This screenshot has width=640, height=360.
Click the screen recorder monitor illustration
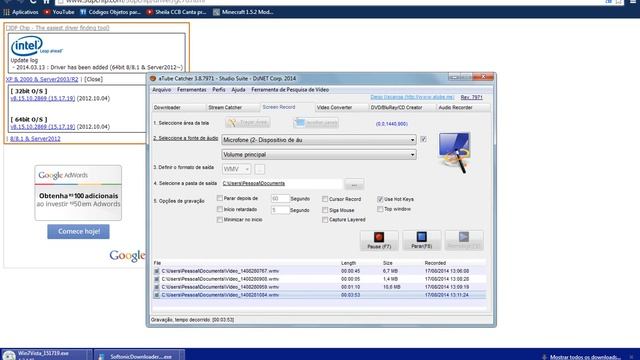pyautogui.click(x=454, y=152)
